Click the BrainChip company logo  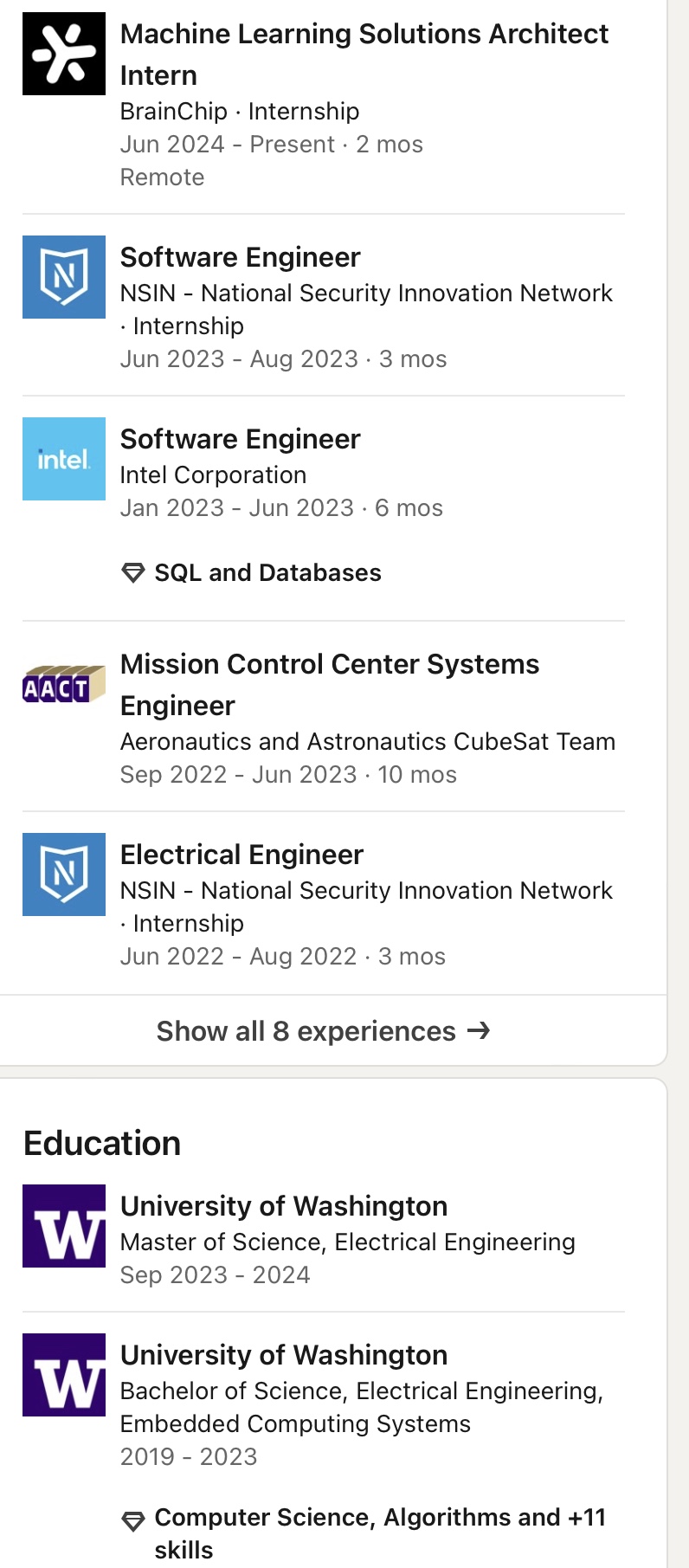coord(64,54)
